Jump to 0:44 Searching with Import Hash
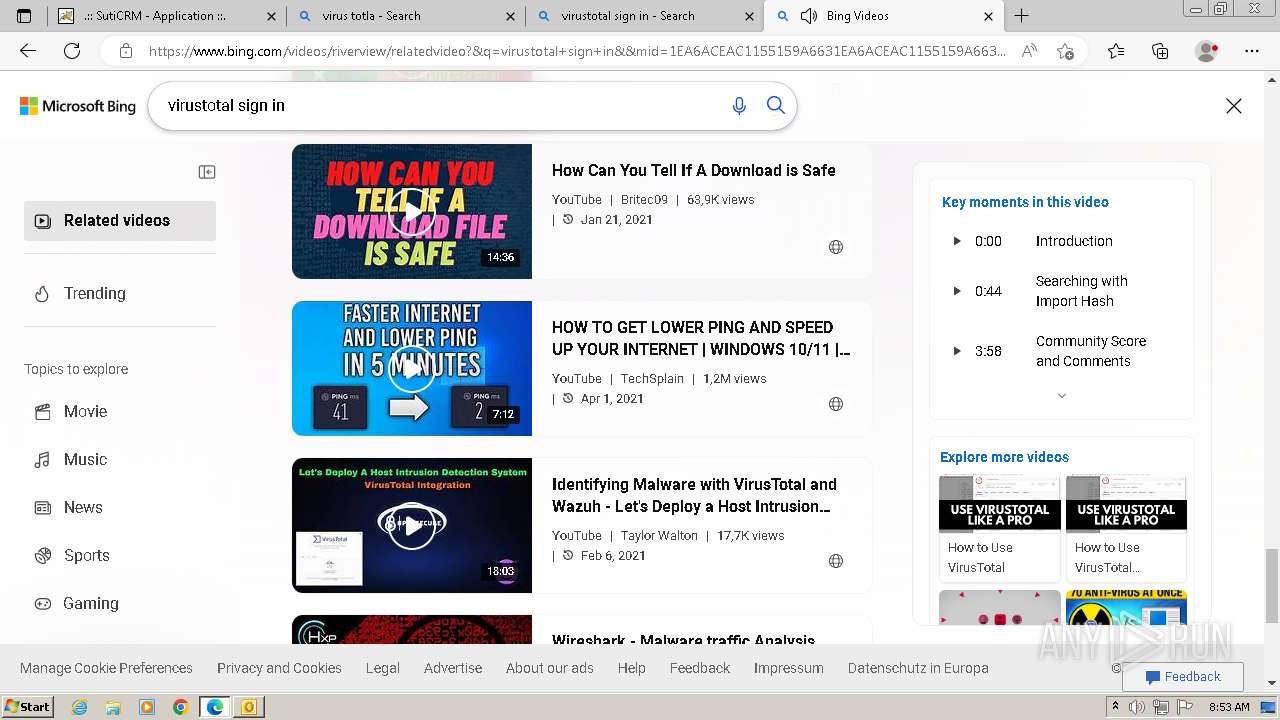The image size is (1280, 720). 1061,291
